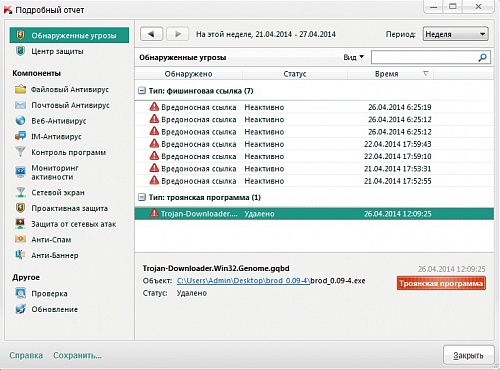Open Проверка report under Другое
The width and height of the screenshot is (500, 370).
pyautogui.click(x=49, y=293)
